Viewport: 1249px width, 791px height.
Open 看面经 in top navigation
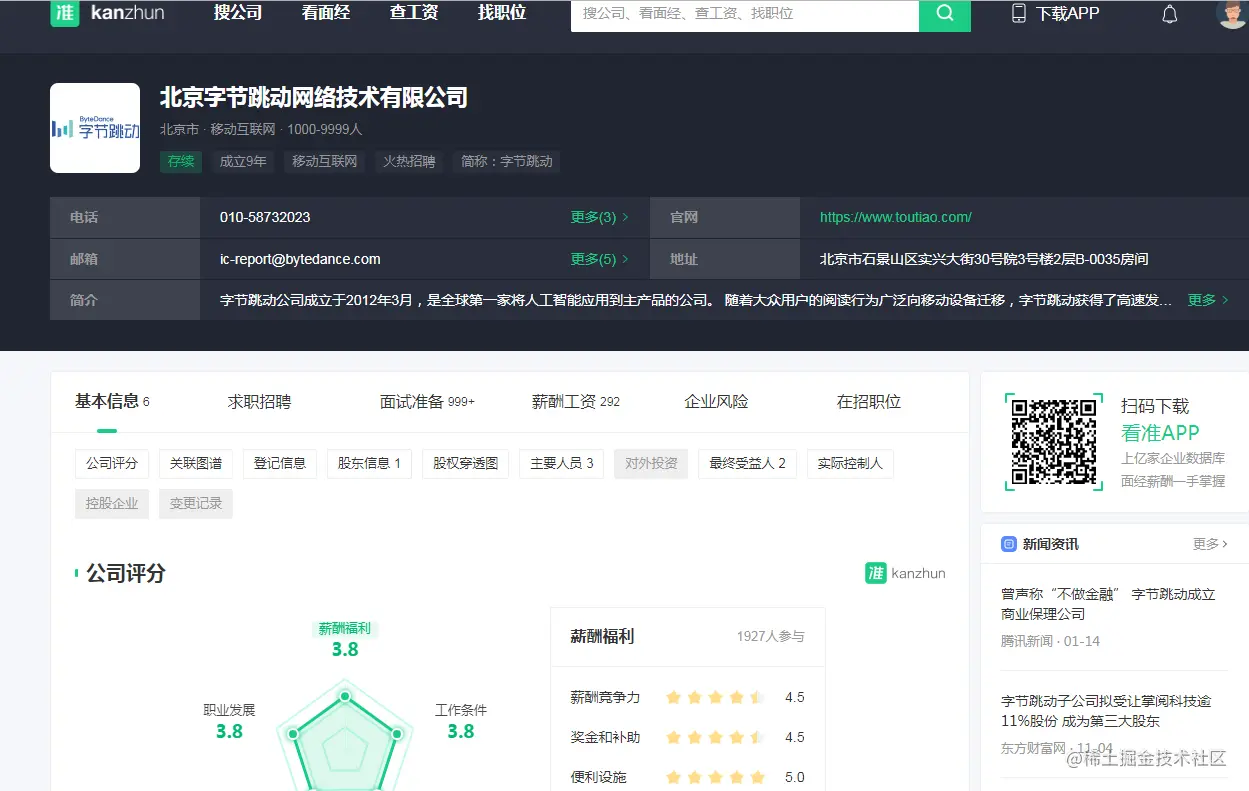pos(326,13)
